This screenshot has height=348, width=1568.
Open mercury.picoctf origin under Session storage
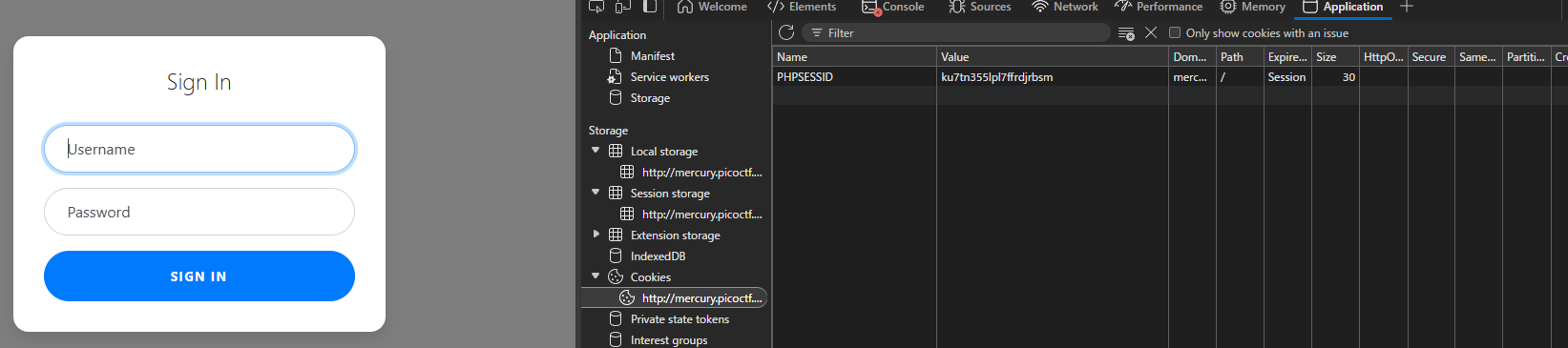coord(702,215)
